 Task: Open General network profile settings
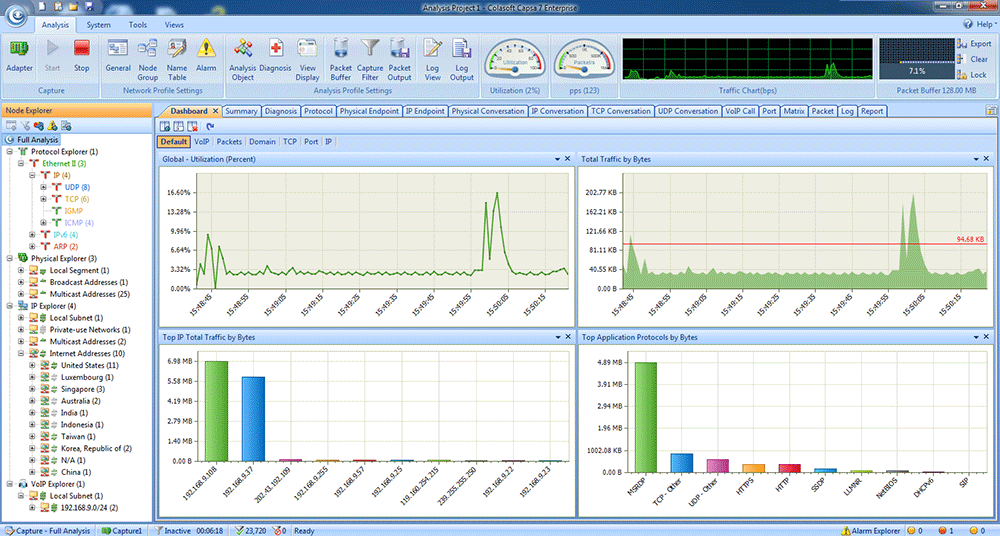(118, 56)
